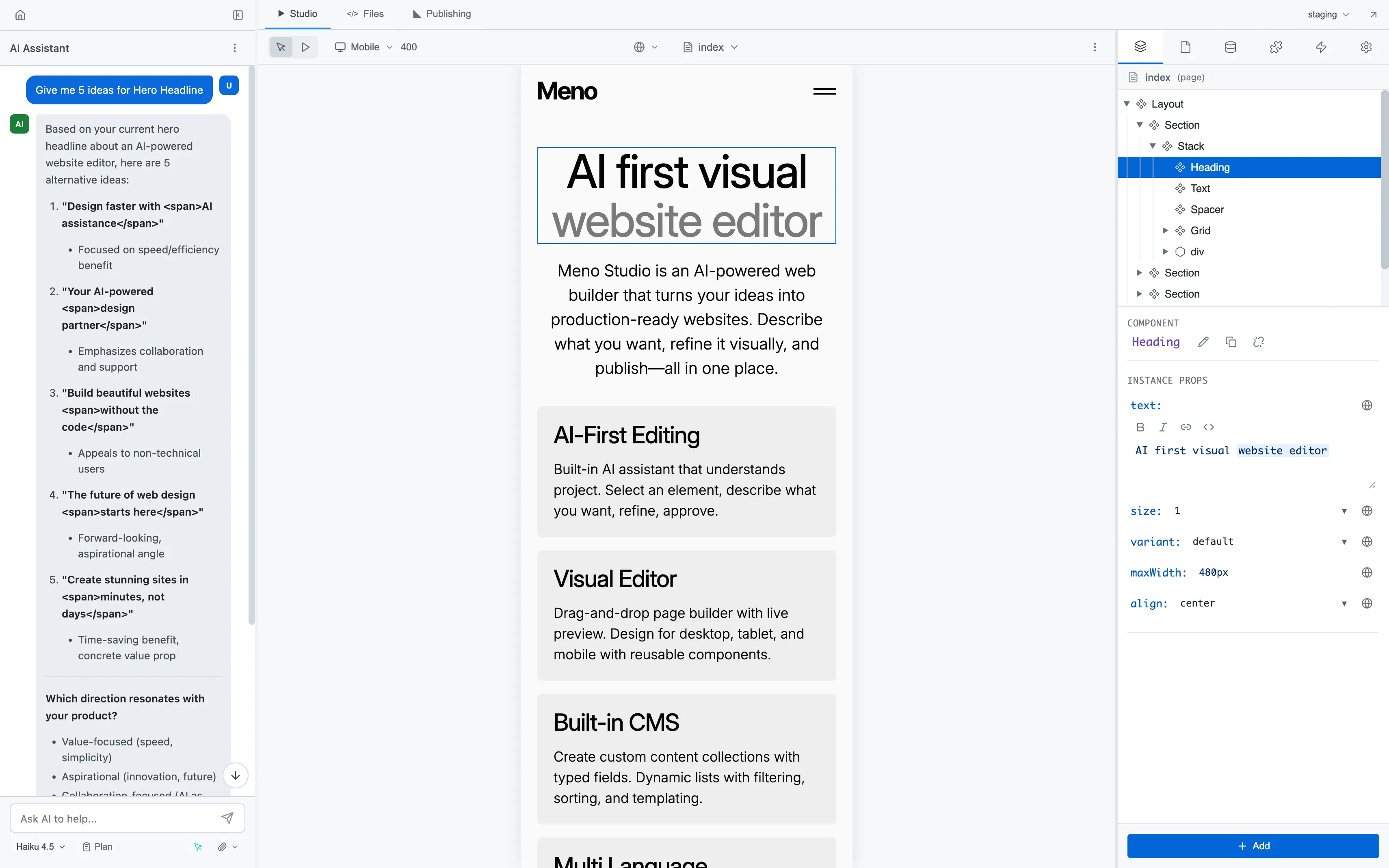Image resolution: width=1389 pixels, height=868 pixels.
Task: Click the send message paper-plane icon
Action: [x=227, y=818]
